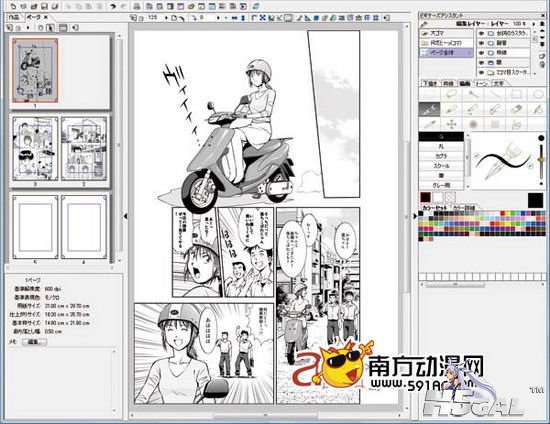Image resolution: width=550 pixels, height=424 pixels.
Task: Open the rotation angle 0 dropdown arrow
Action: click(218, 18)
